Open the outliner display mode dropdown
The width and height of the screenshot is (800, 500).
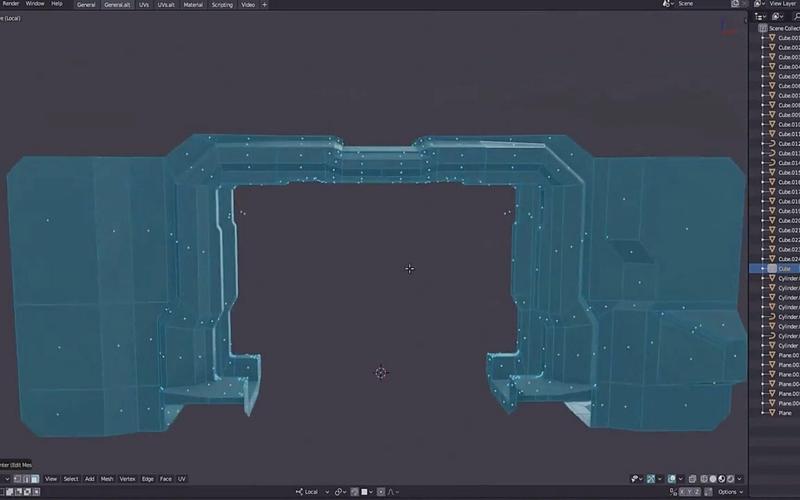click(761, 17)
